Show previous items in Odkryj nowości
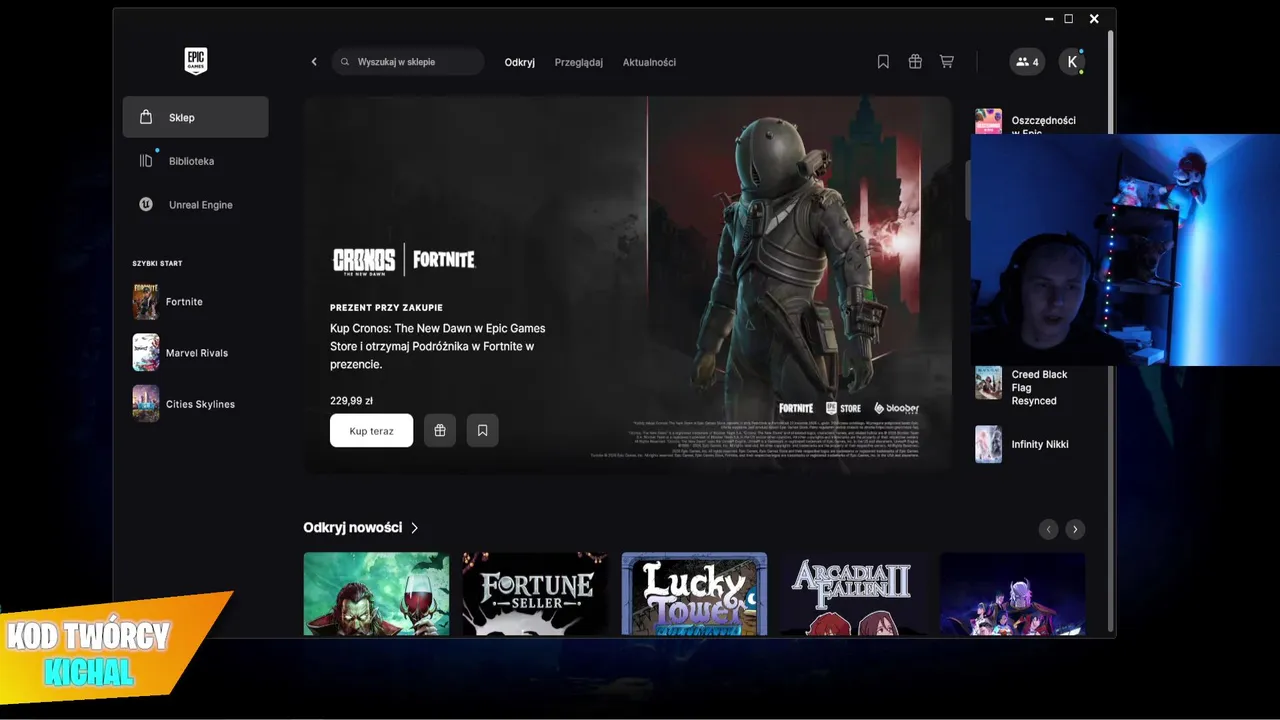Image resolution: width=1280 pixels, height=720 pixels. (x=1048, y=529)
